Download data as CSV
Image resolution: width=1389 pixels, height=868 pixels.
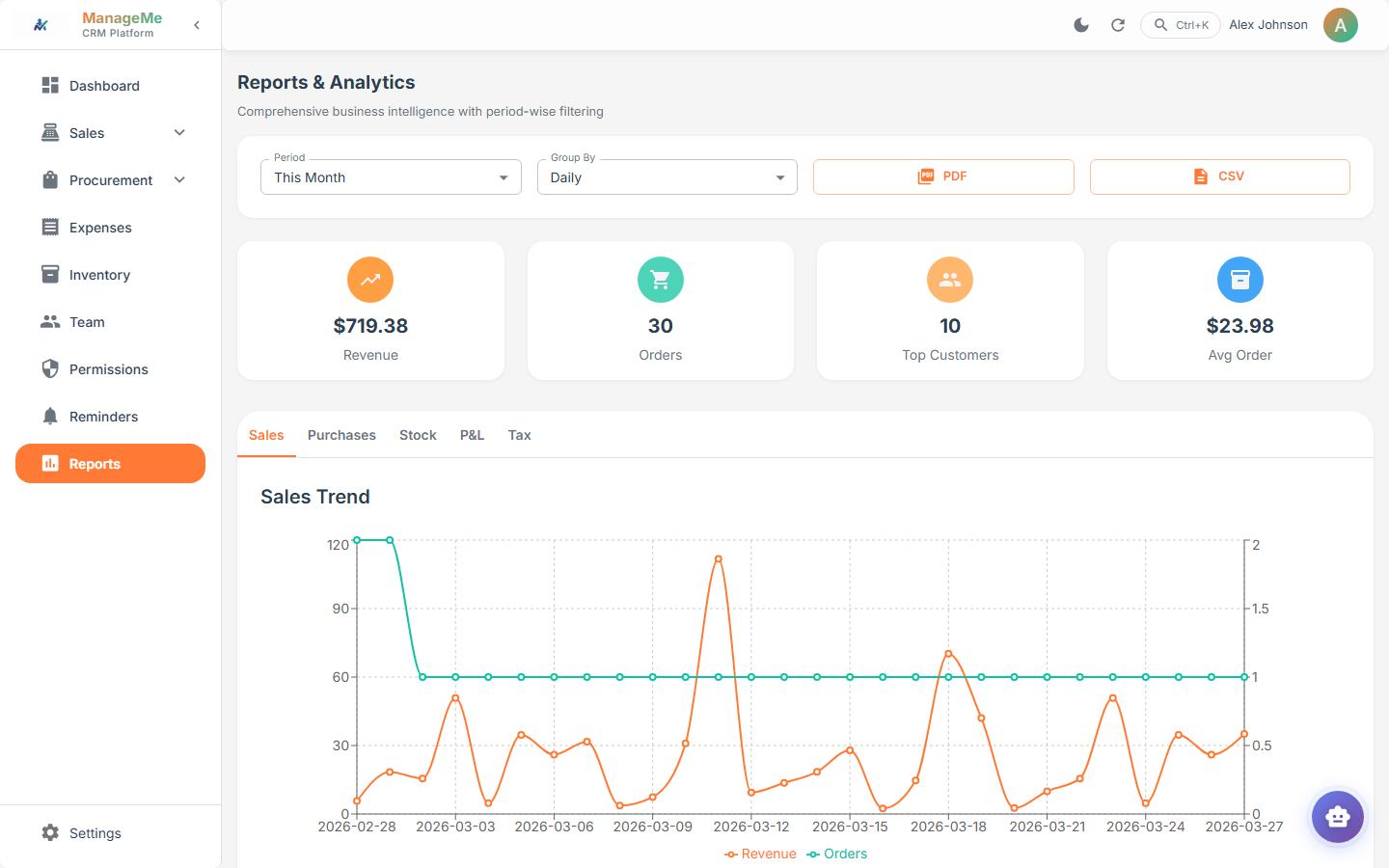(x=1219, y=176)
